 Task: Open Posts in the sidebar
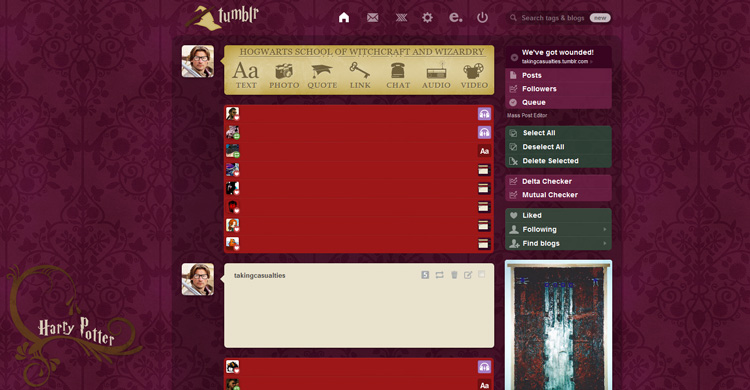click(558, 75)
